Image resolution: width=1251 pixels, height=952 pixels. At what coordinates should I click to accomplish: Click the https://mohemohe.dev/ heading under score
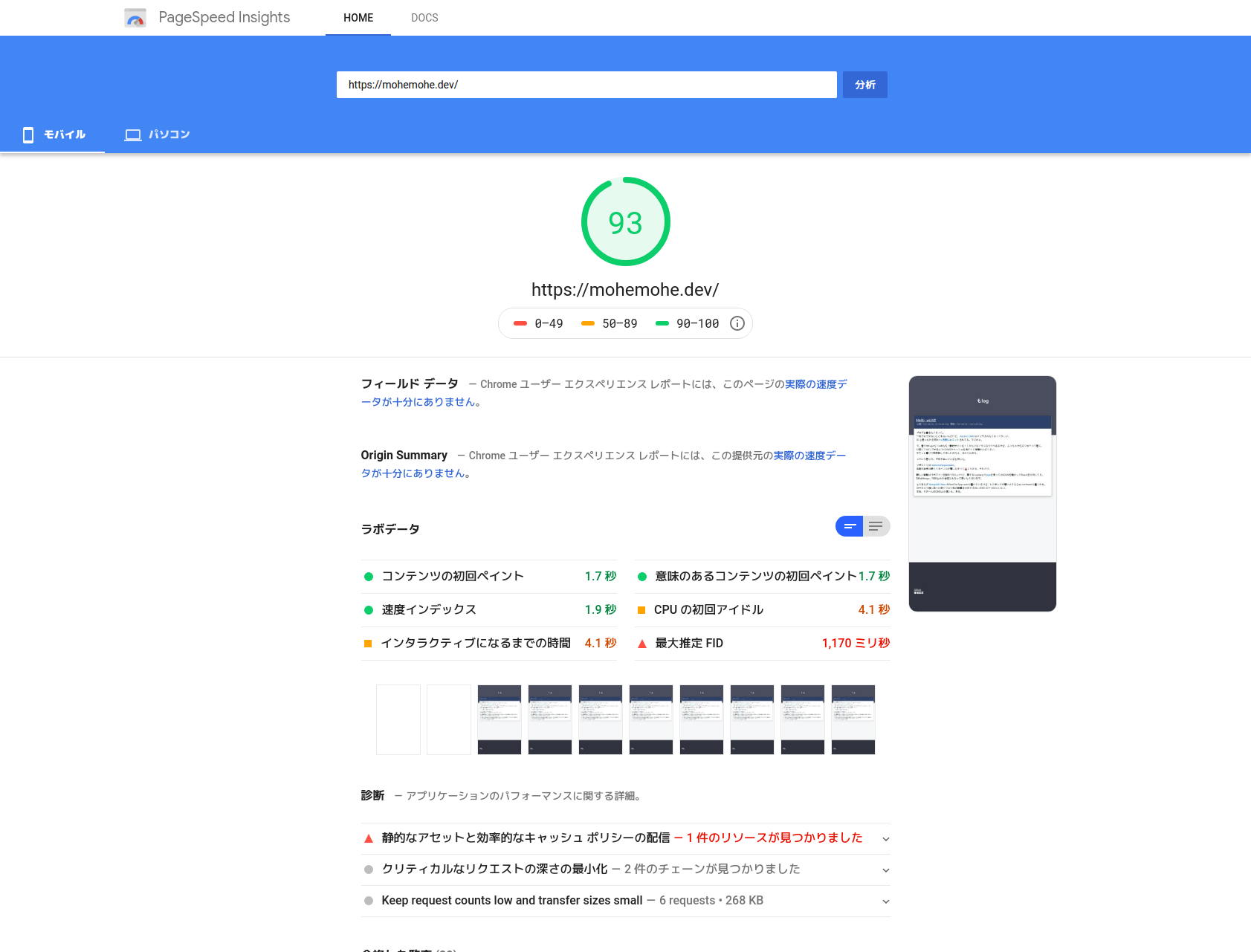625,290
